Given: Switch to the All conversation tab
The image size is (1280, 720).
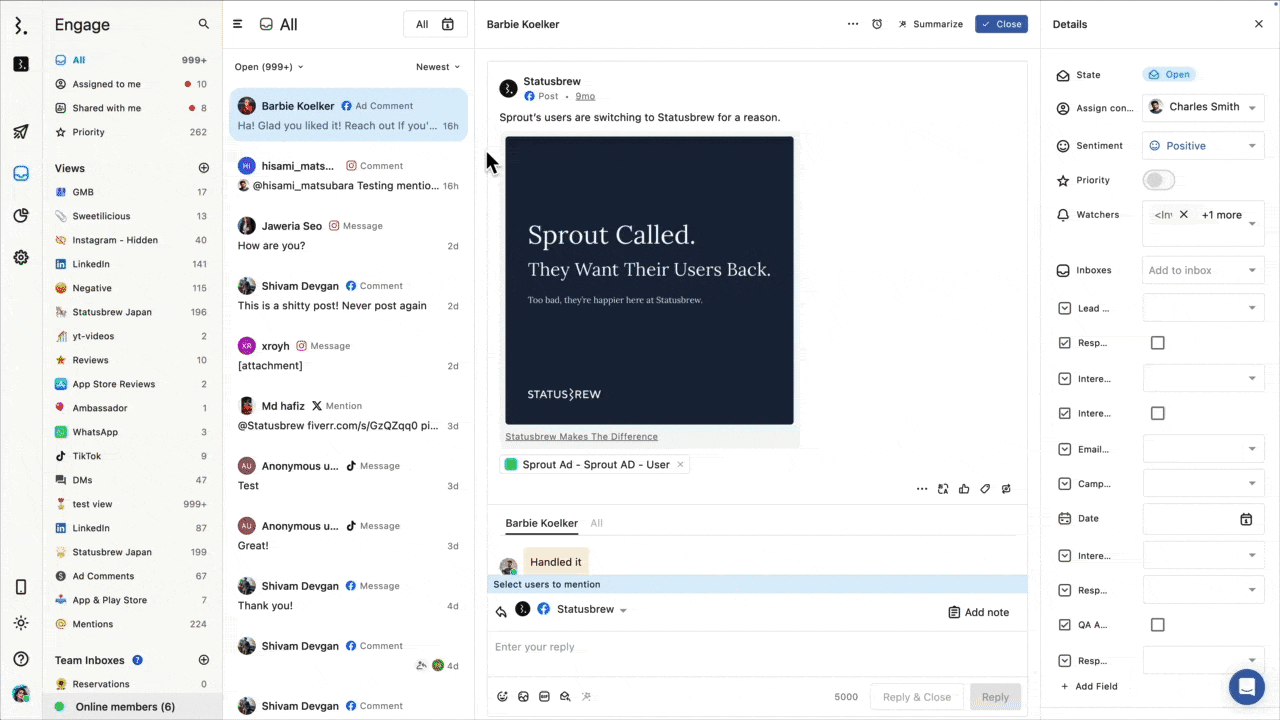Looking at the screenshot, I should click(596, 522).
